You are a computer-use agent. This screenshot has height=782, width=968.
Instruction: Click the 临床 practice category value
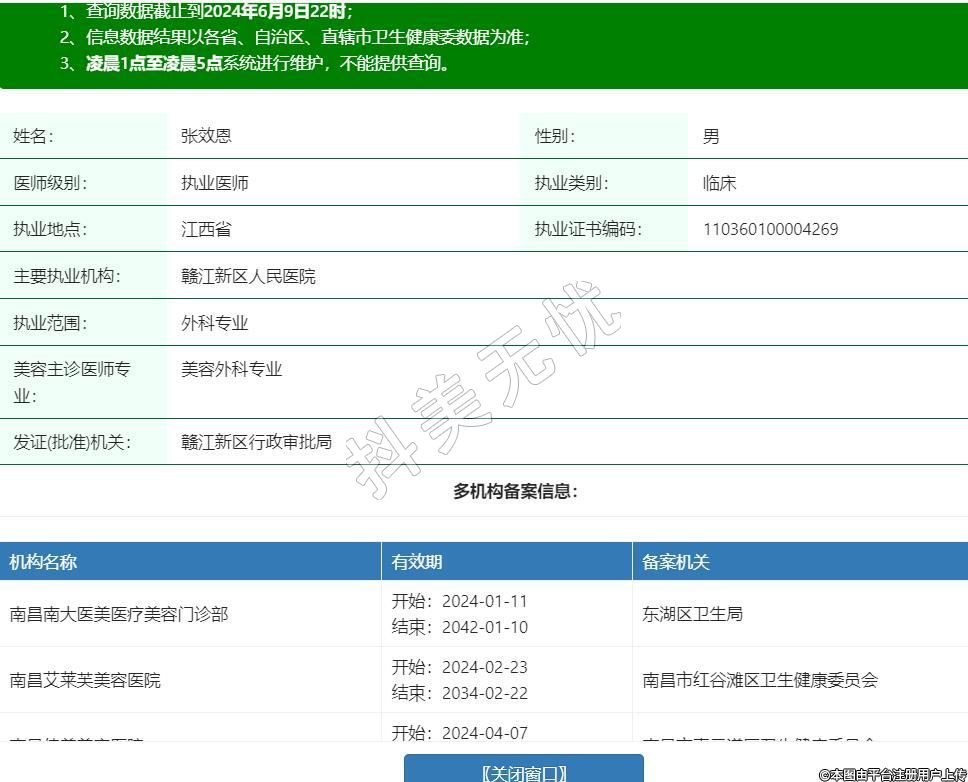click(x=719, y=183)
